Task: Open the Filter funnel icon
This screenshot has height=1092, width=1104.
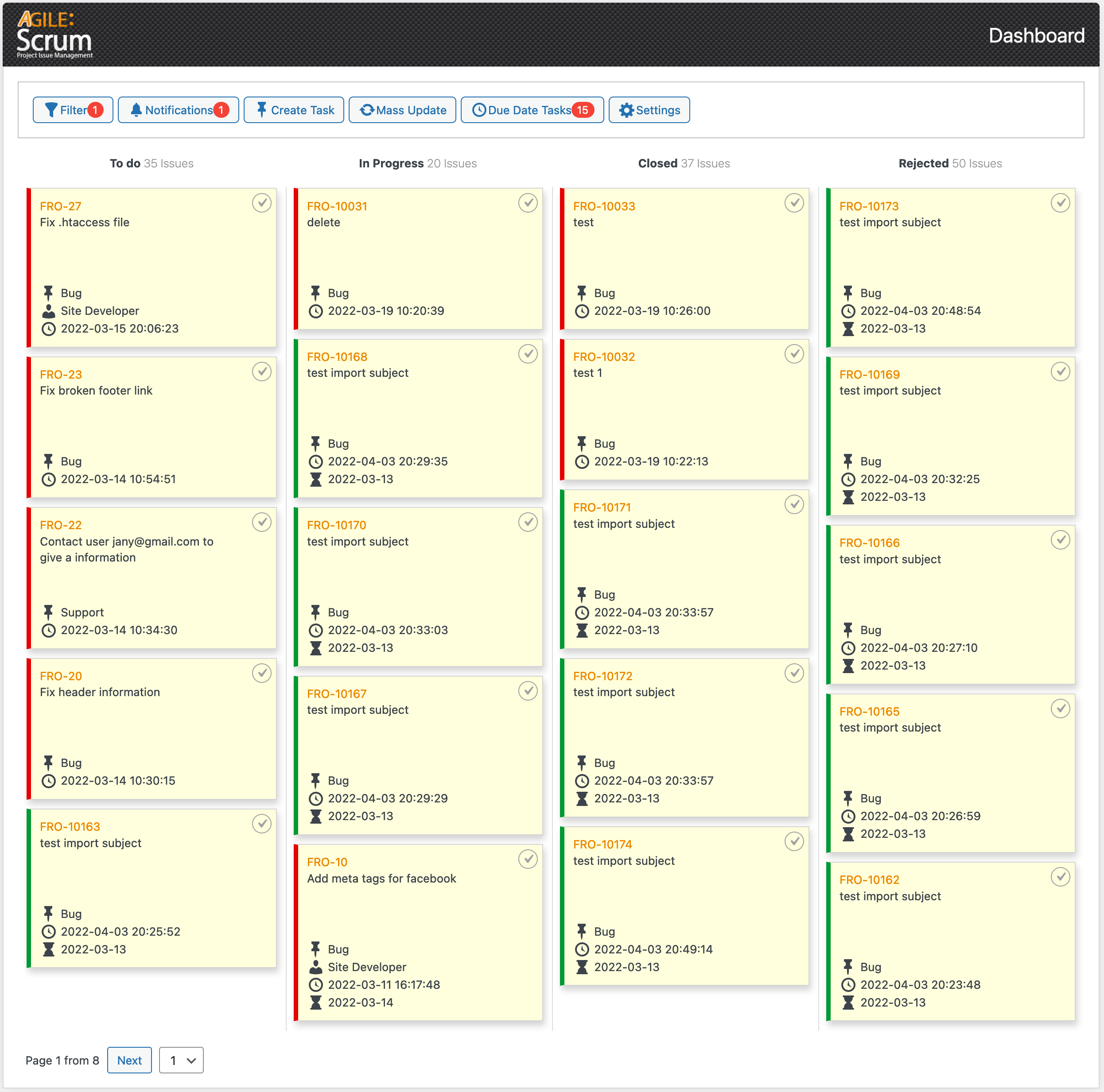Action: (x=52, y=110)
